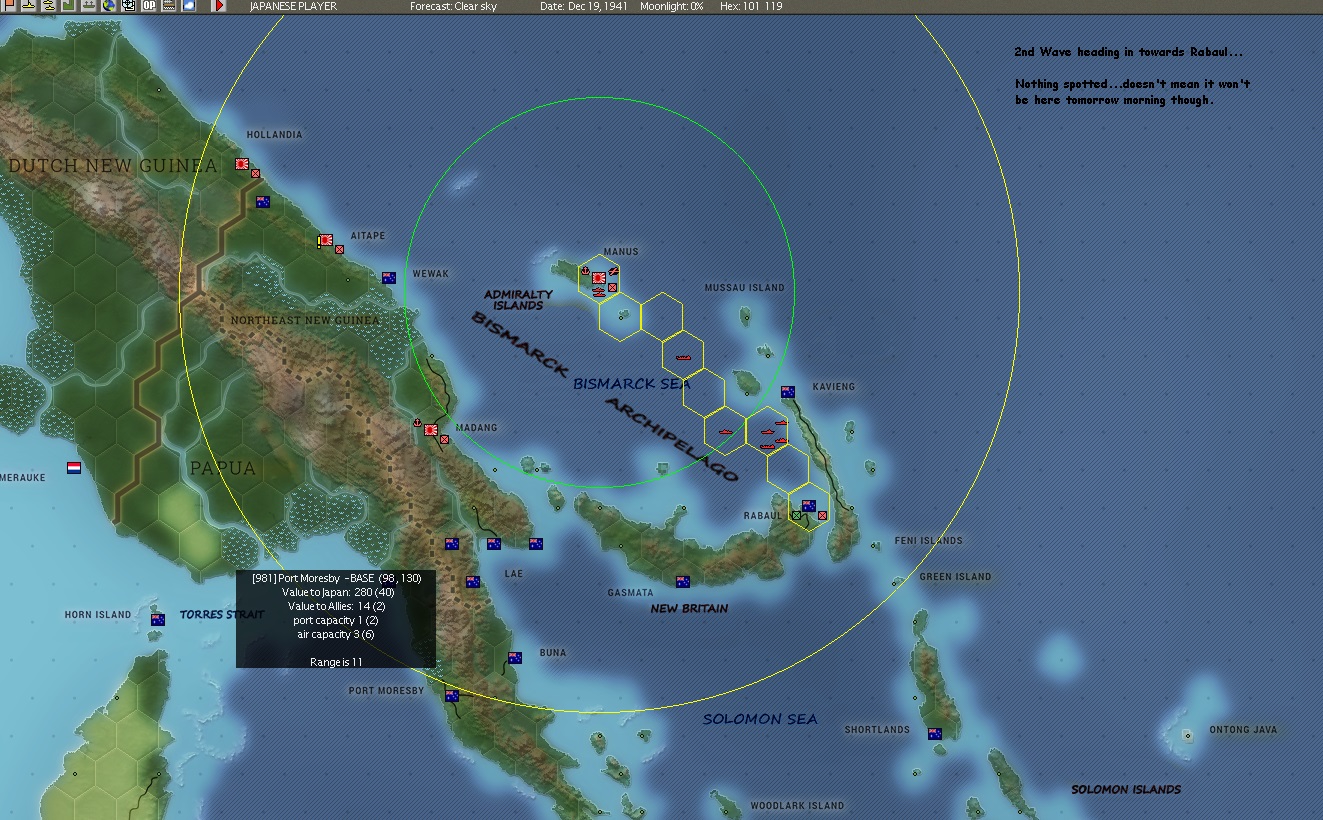1323x820 pixels.
Task: Click the red flag icon in the top toolbar
Action: click(7, 6)
